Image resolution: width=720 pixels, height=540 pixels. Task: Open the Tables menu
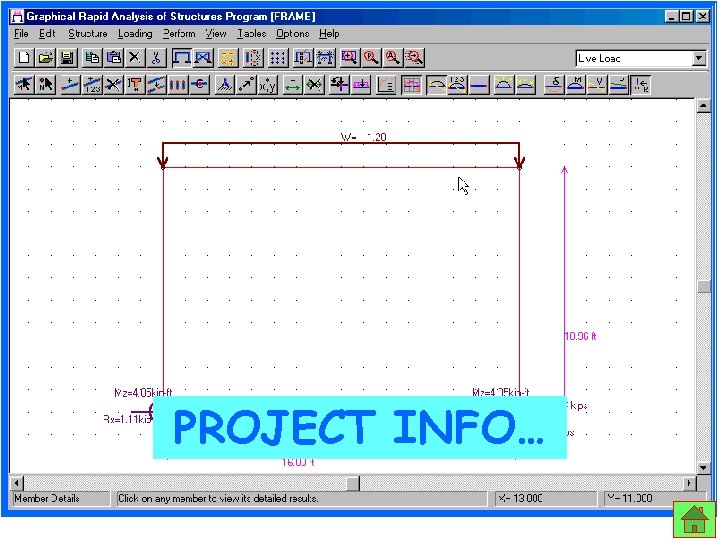tap(252, 34)
